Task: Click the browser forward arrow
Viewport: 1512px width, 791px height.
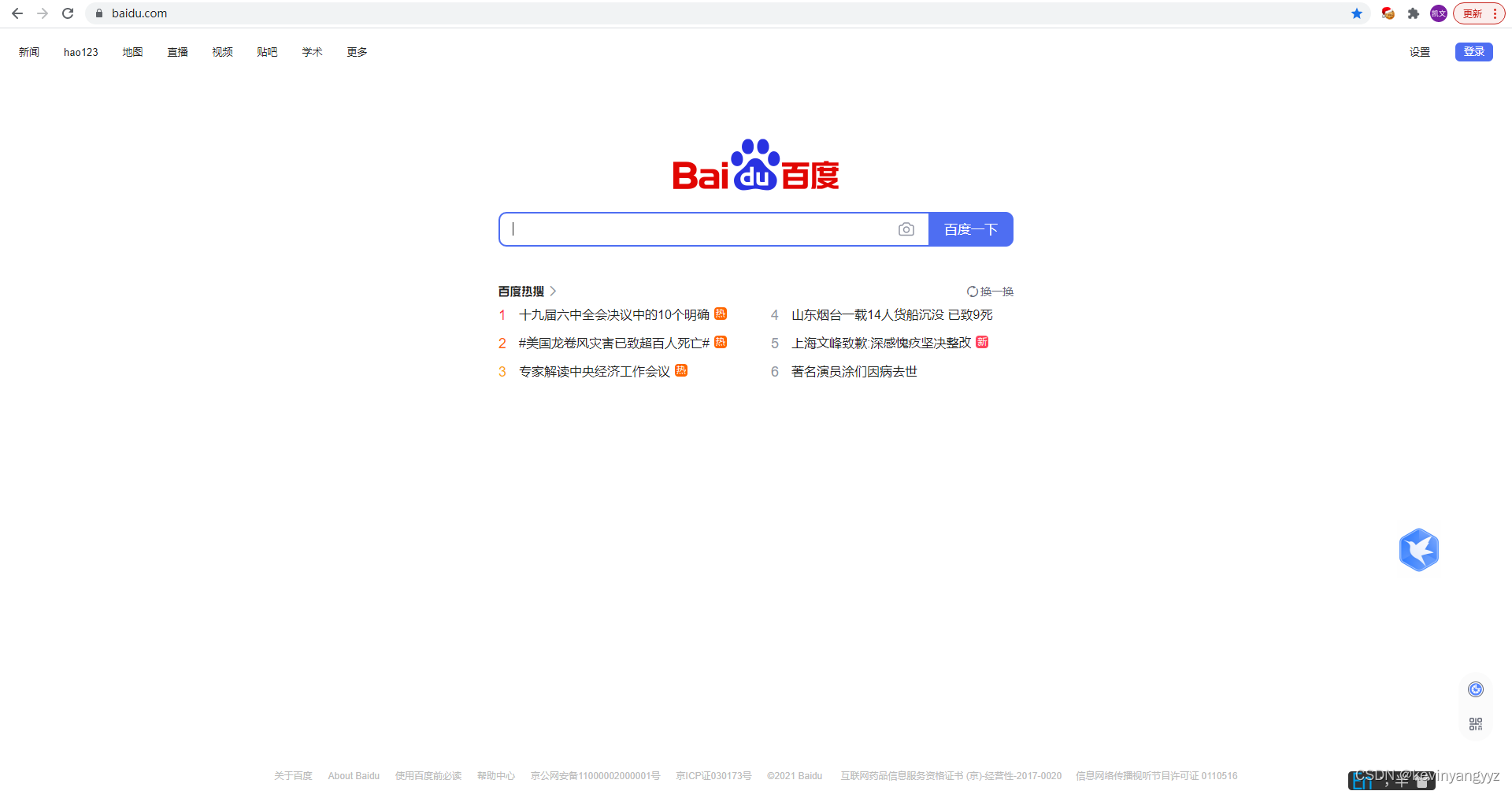Action: 43,13
